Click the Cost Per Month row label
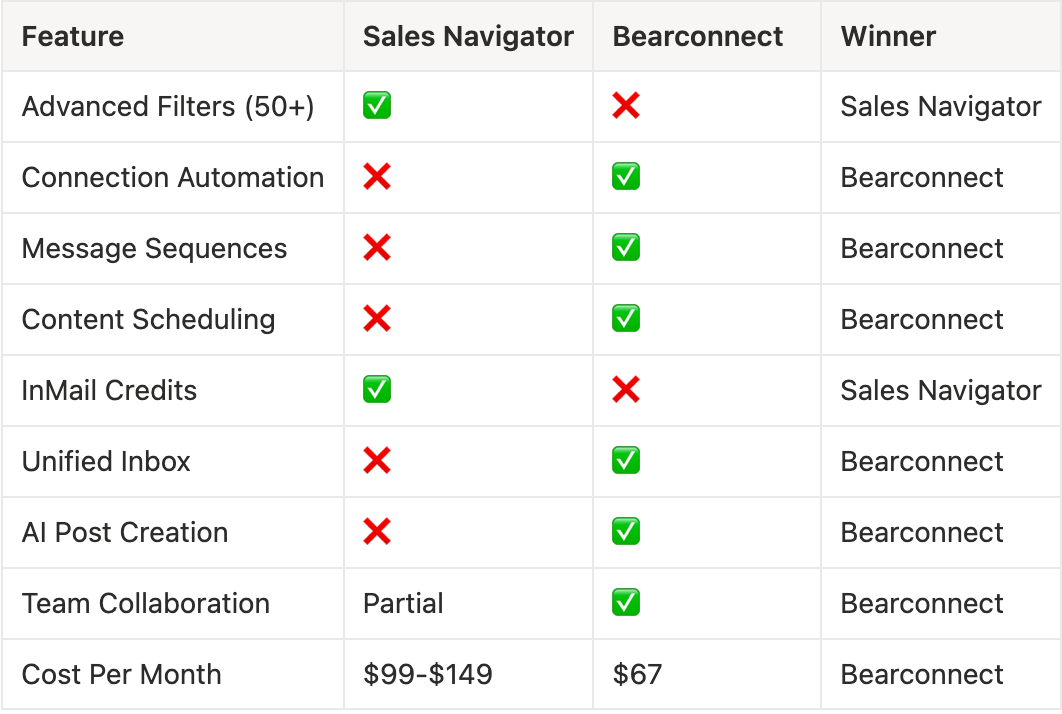 point(122,674)
